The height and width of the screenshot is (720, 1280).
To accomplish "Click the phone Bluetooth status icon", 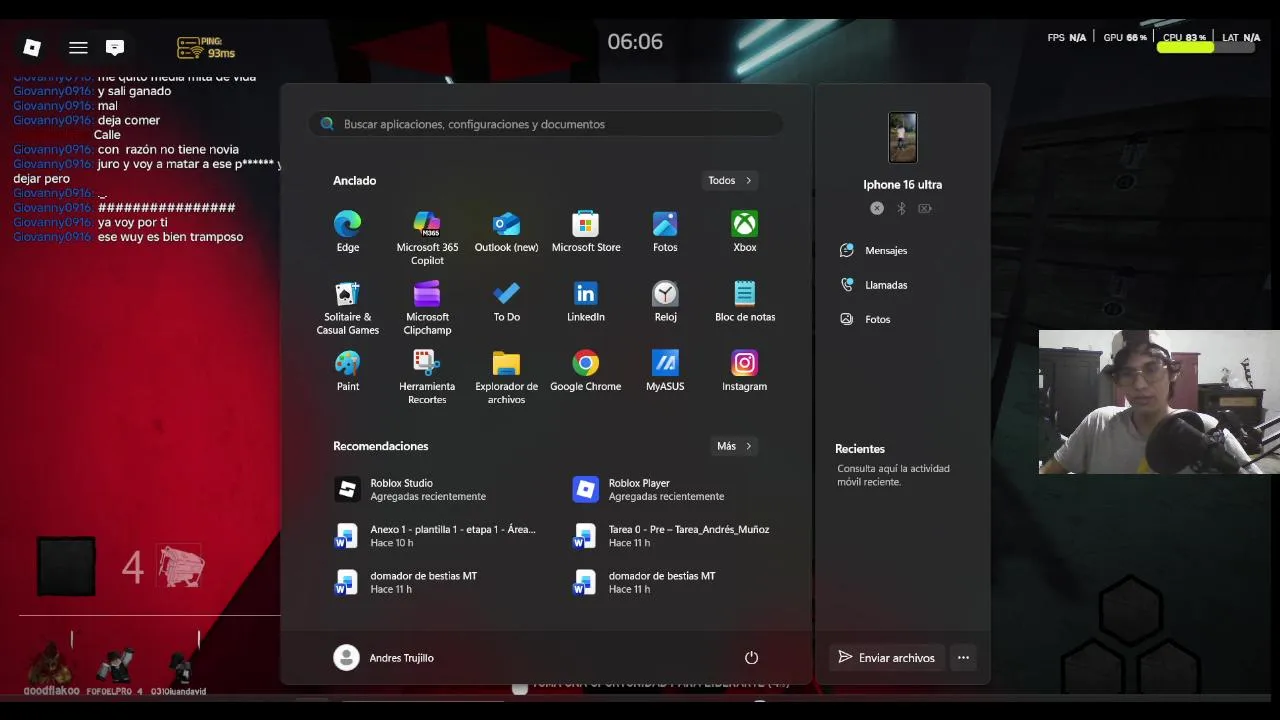I will click(901, 208).
